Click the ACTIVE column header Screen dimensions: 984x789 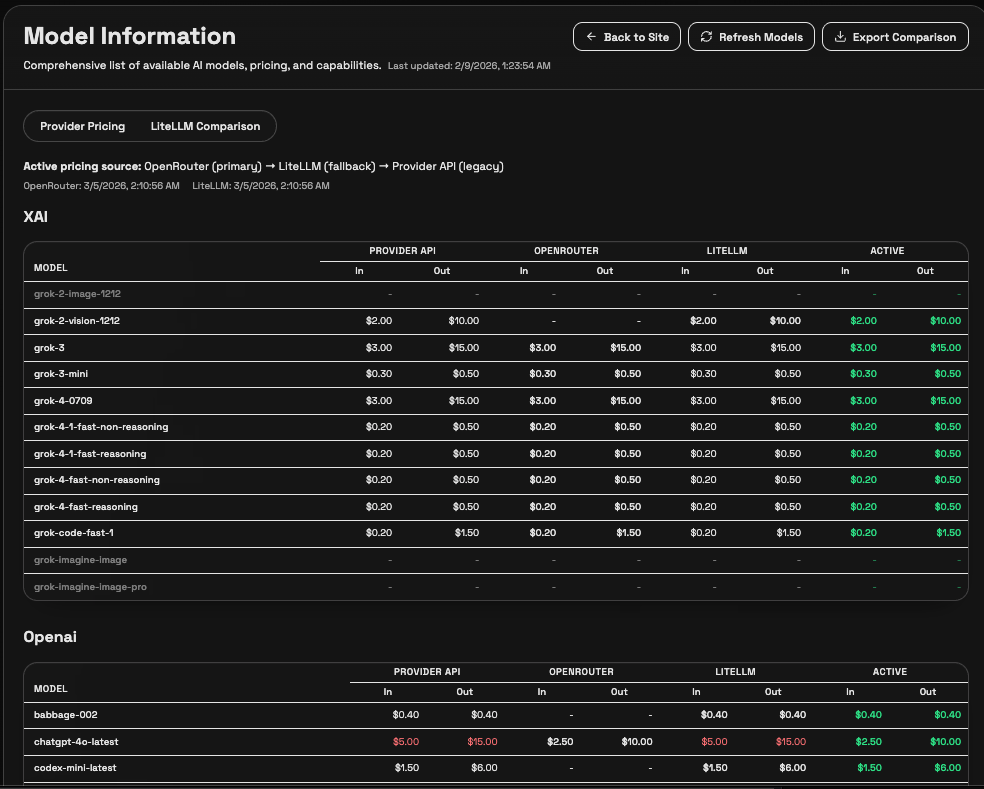tap(886, 251)
